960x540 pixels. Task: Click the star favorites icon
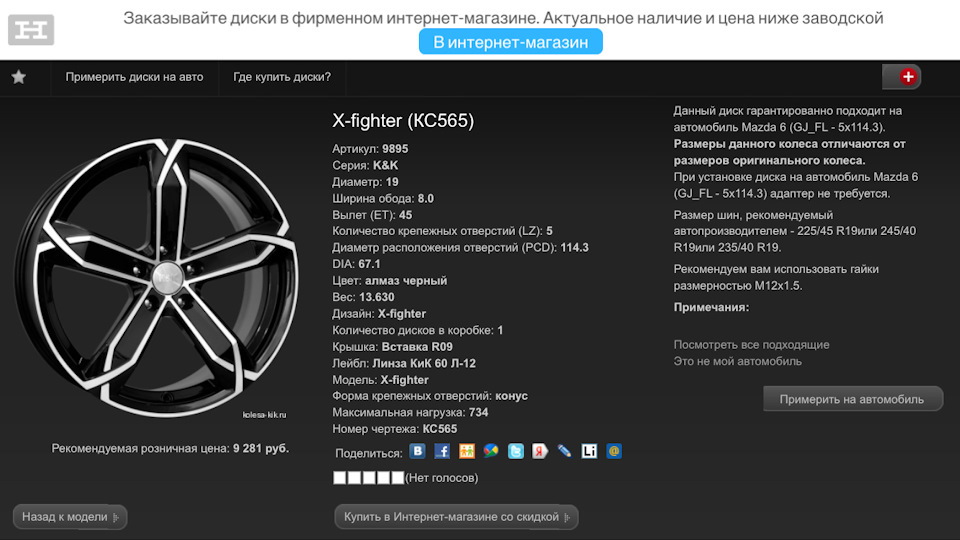coord(19,77)
